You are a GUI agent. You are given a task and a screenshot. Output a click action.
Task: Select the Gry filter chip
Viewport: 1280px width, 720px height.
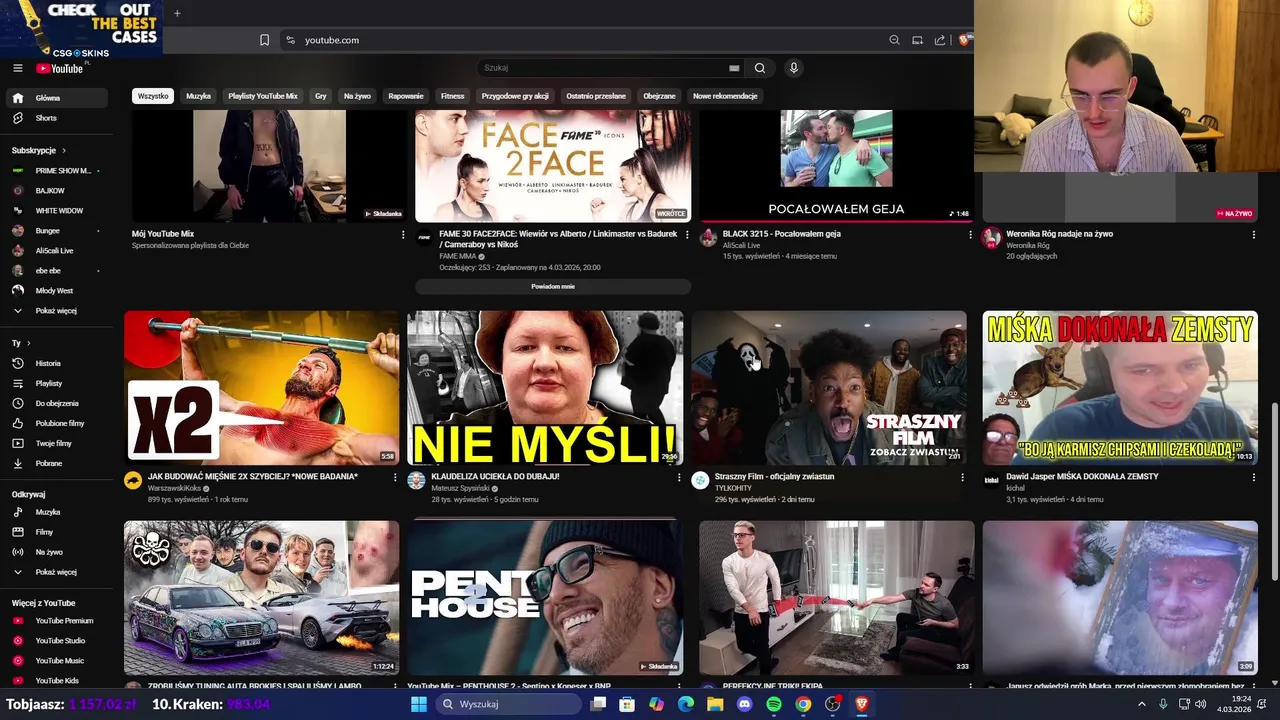[321, 96]
